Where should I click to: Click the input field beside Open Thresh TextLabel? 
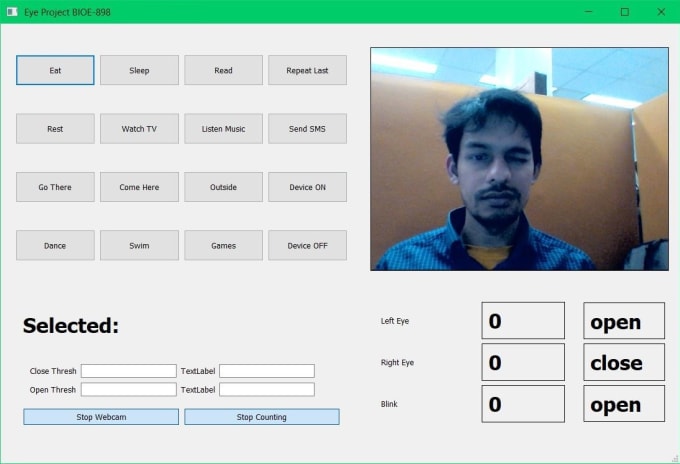pyautogui.click(x=267, y=389)
